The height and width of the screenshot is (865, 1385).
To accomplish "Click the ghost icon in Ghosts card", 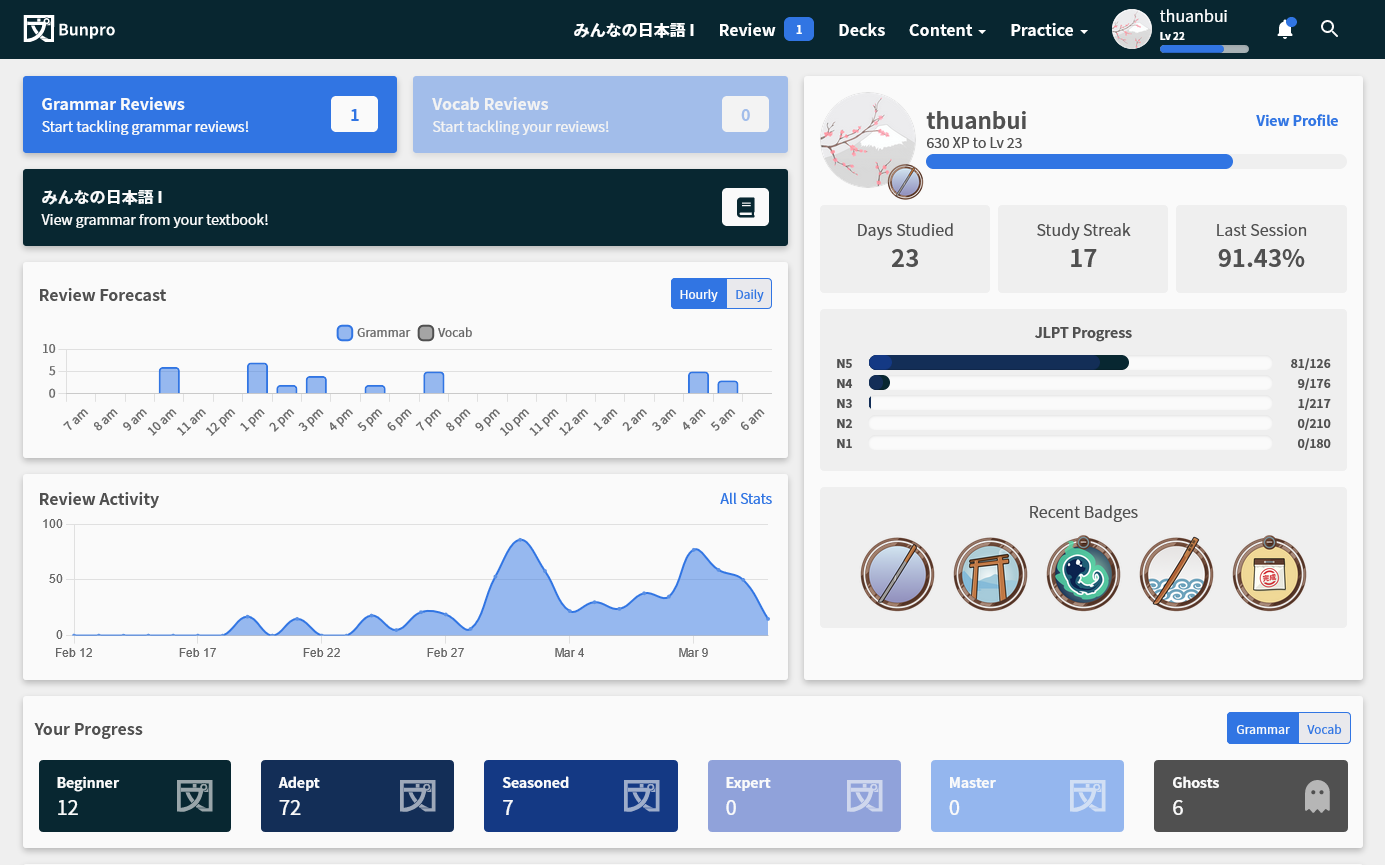I will 1317,796.
